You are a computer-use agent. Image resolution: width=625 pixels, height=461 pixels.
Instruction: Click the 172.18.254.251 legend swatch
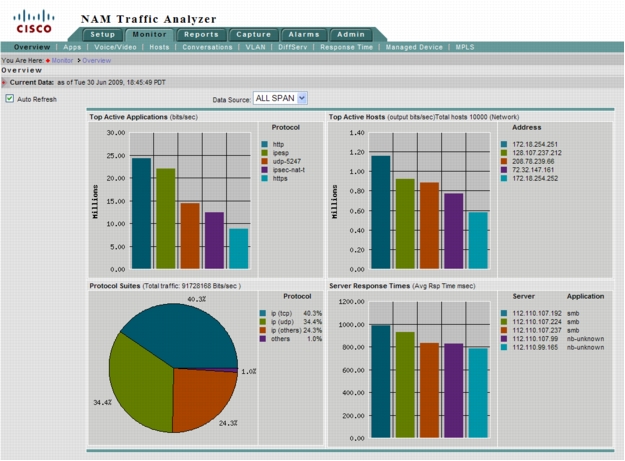coord(504,144)
